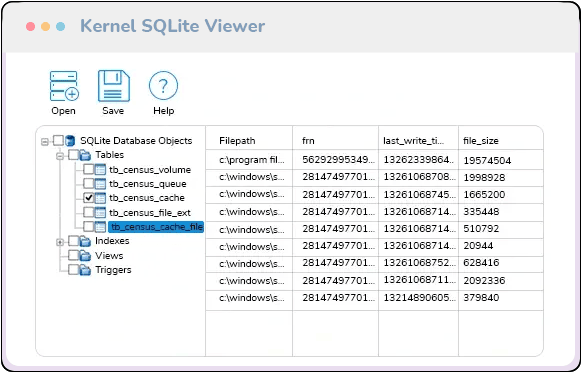The width and height of the screenshot is (581, 372).
Task: Click the Views folder icon
Action: [85, 256]
